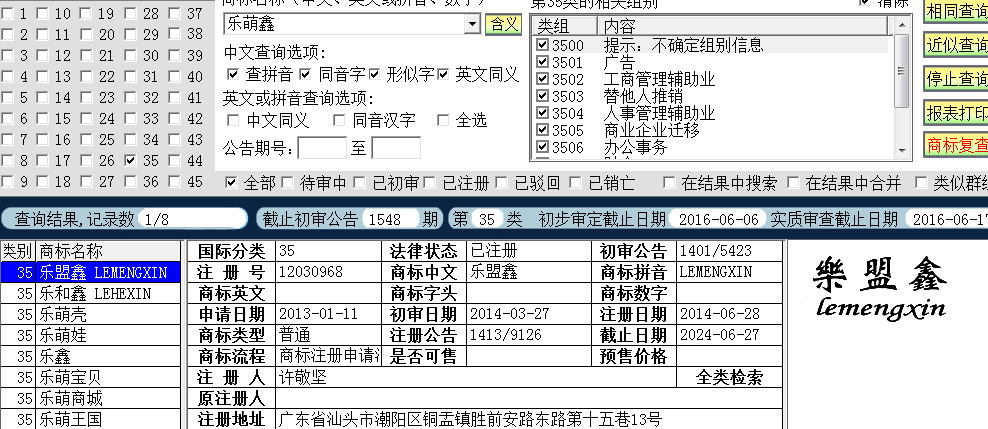The image size is (988, 429).
Task: Uncheck group 3501 广告
Action: (x=543, y=62)
